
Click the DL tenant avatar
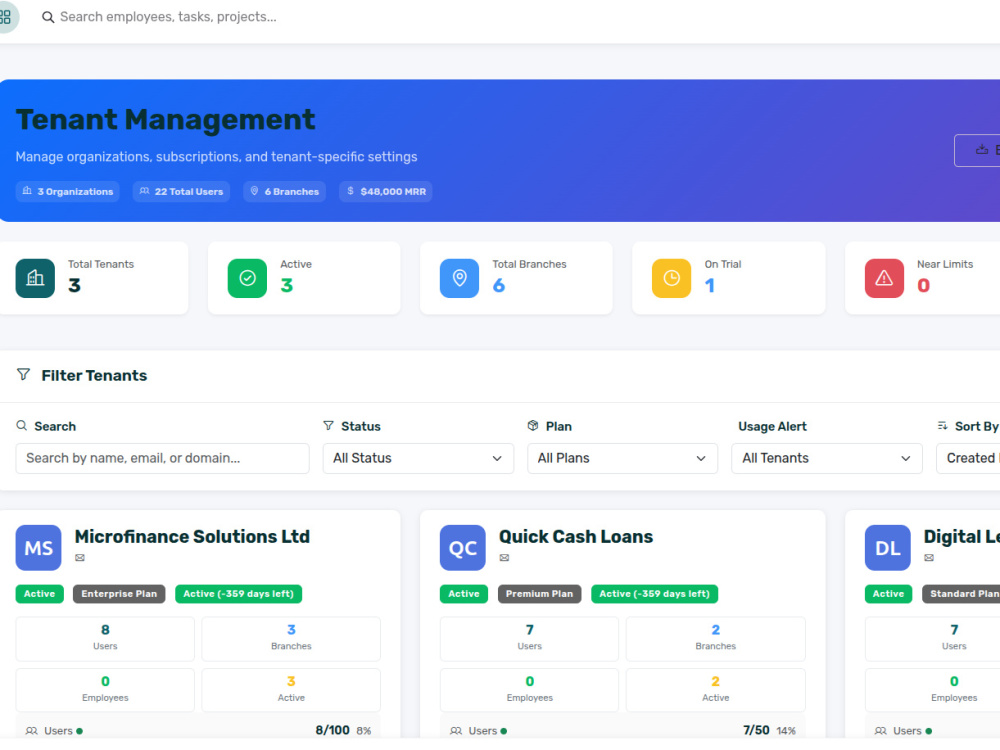pyautogui.click(x=888, y=548)
